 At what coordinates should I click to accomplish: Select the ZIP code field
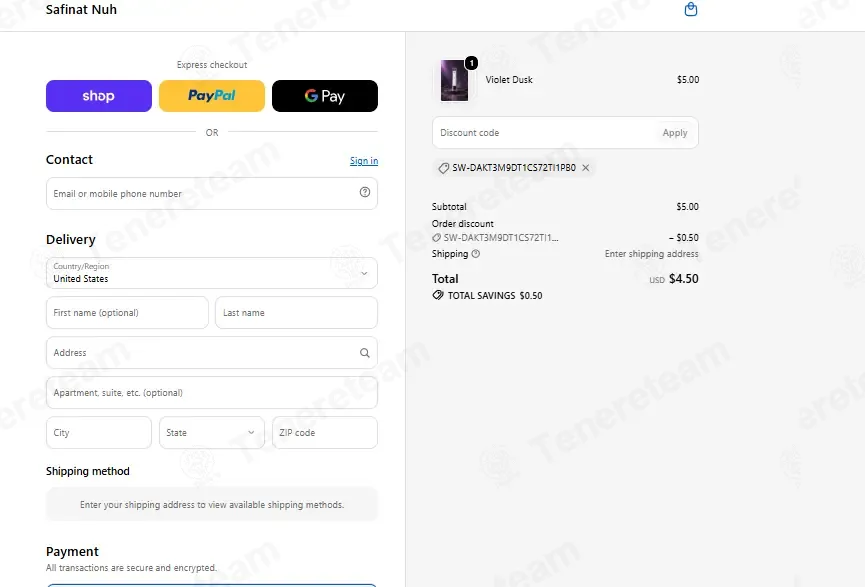point(325,433)
